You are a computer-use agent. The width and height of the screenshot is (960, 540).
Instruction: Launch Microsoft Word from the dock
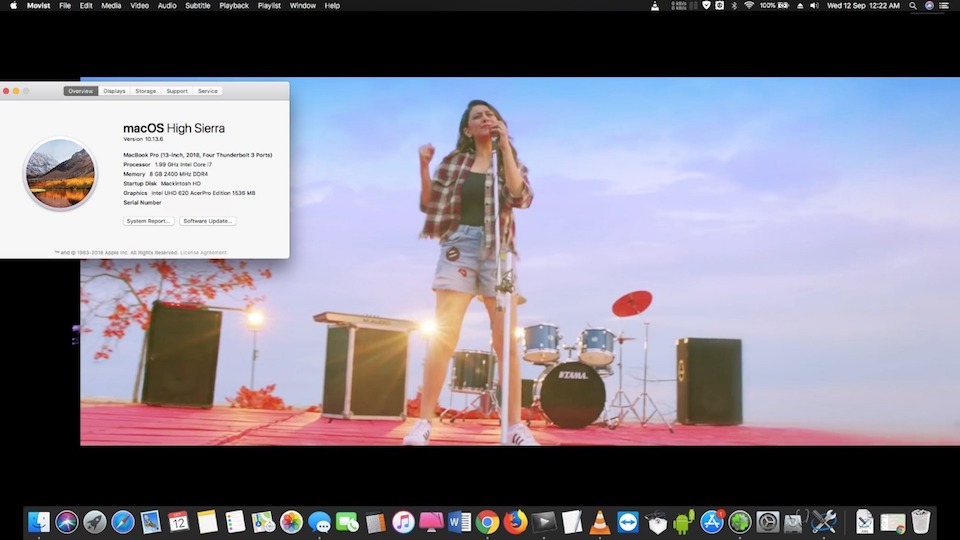pyautogui.click(x=460, y=522)
